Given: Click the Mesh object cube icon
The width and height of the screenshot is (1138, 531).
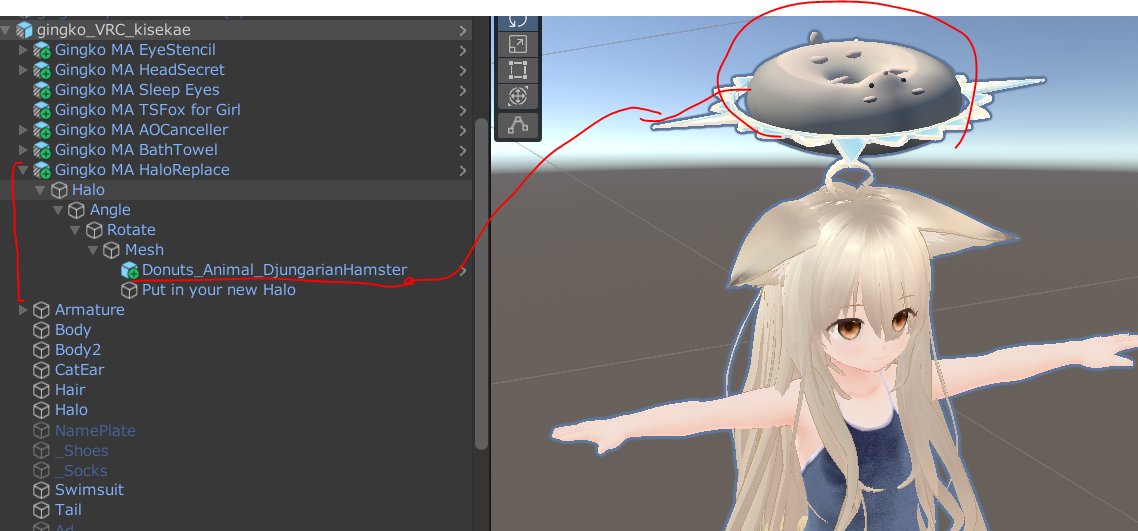Looking at the screenshot, I should [x=112, y=250].
